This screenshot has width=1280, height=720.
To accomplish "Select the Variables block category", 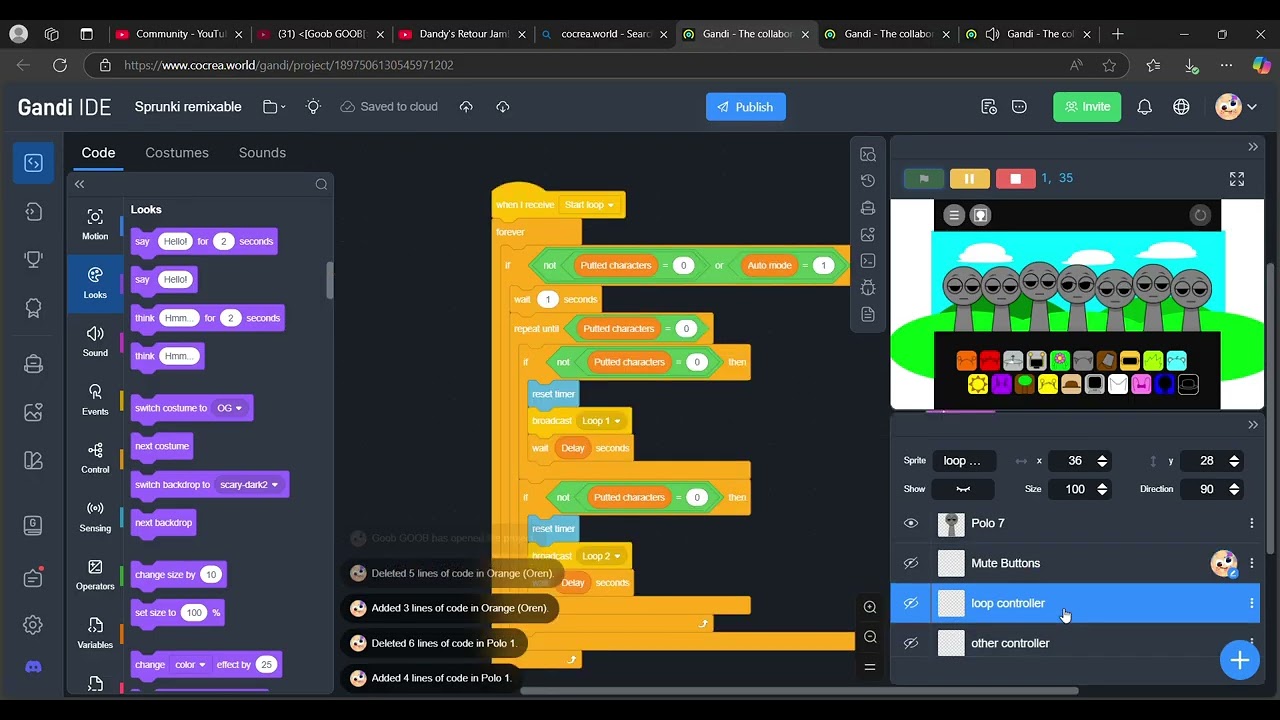I will [x=95, y=633].
